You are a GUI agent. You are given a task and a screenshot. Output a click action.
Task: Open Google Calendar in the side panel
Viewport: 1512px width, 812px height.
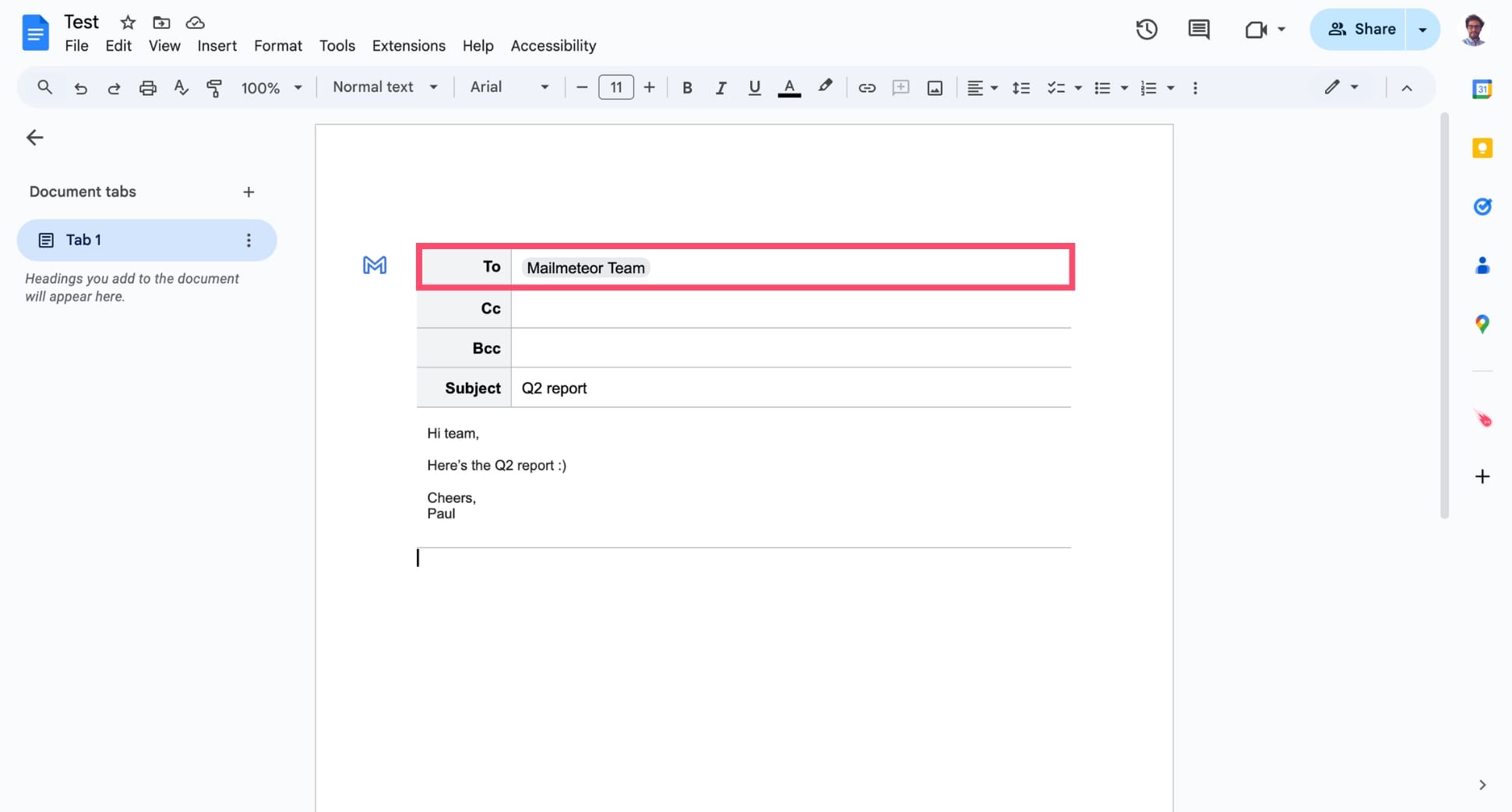click(1482, 89)
